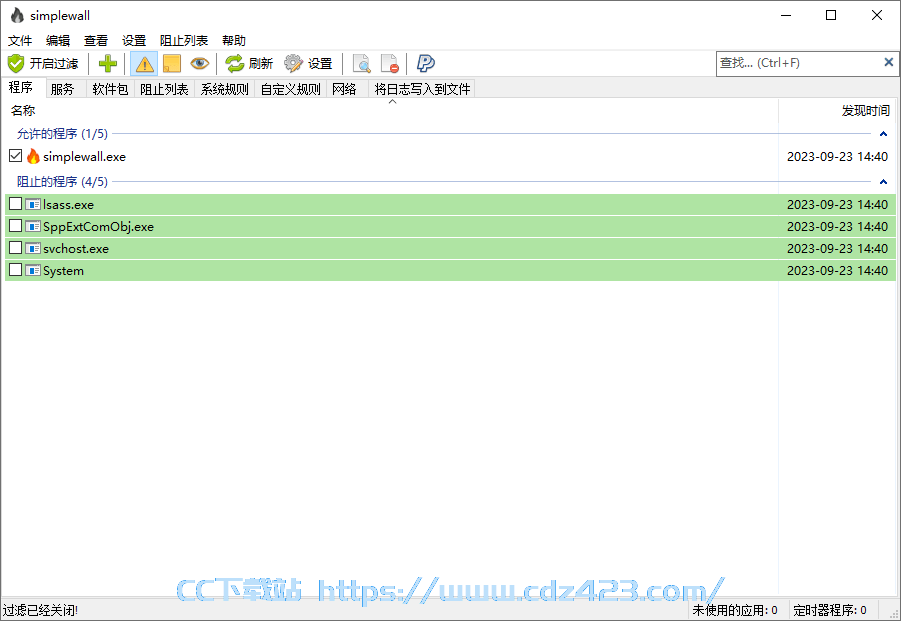Uncheck the simplewall.exe checkbox

tap(16, 156)
